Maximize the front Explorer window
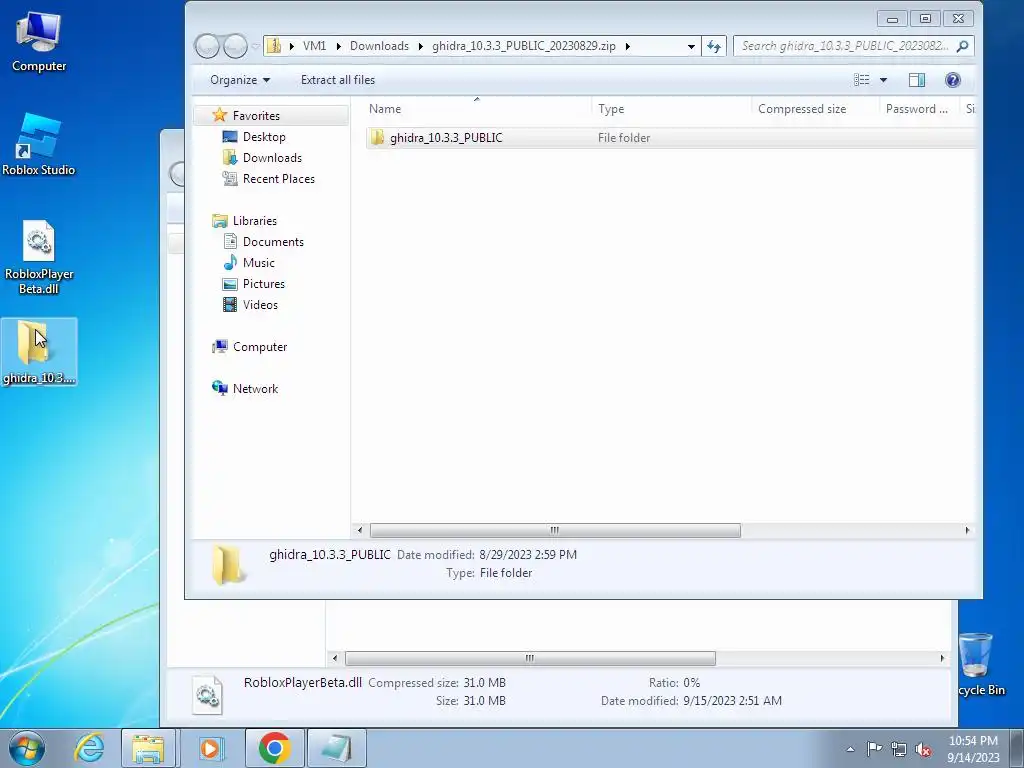Screen dimensions: 1024x768 pyautogui.click(x=925, y=18)
